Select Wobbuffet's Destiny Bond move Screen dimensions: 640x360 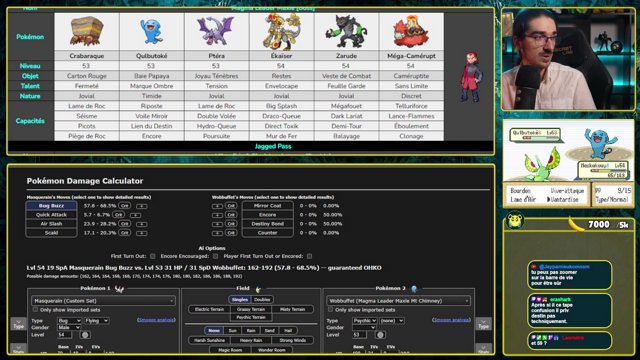pos(267,224)
